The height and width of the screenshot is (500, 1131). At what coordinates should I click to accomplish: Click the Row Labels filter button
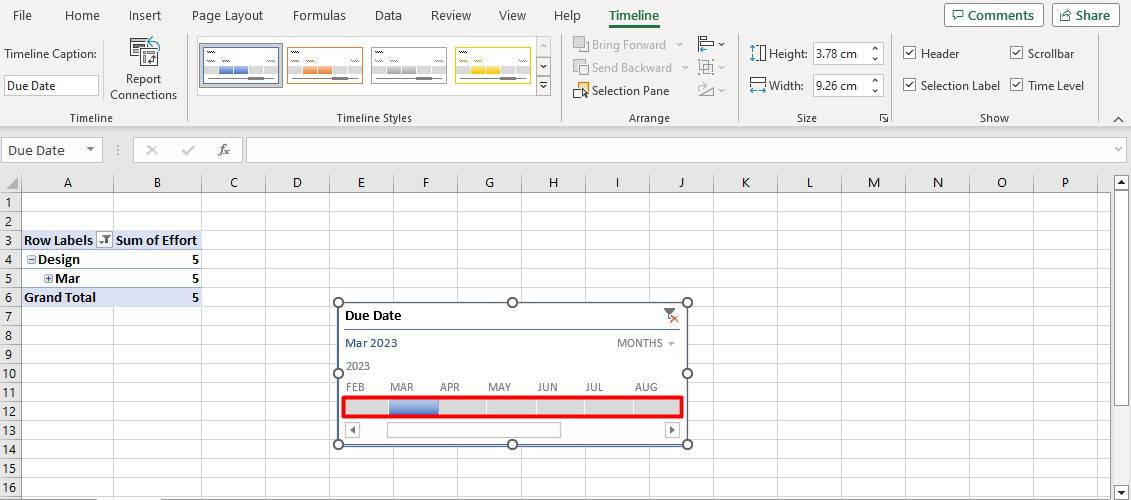tap(105, 240)
